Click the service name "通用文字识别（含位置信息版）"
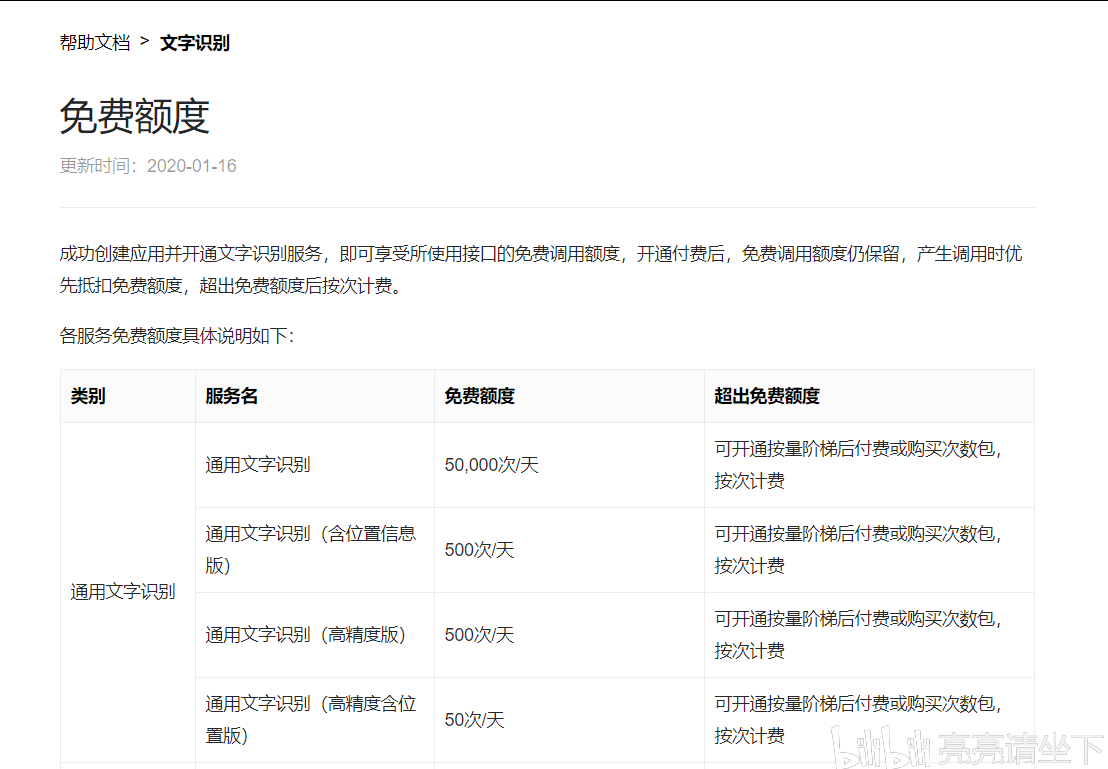The image size is (1108, 769). coord(311,550)
